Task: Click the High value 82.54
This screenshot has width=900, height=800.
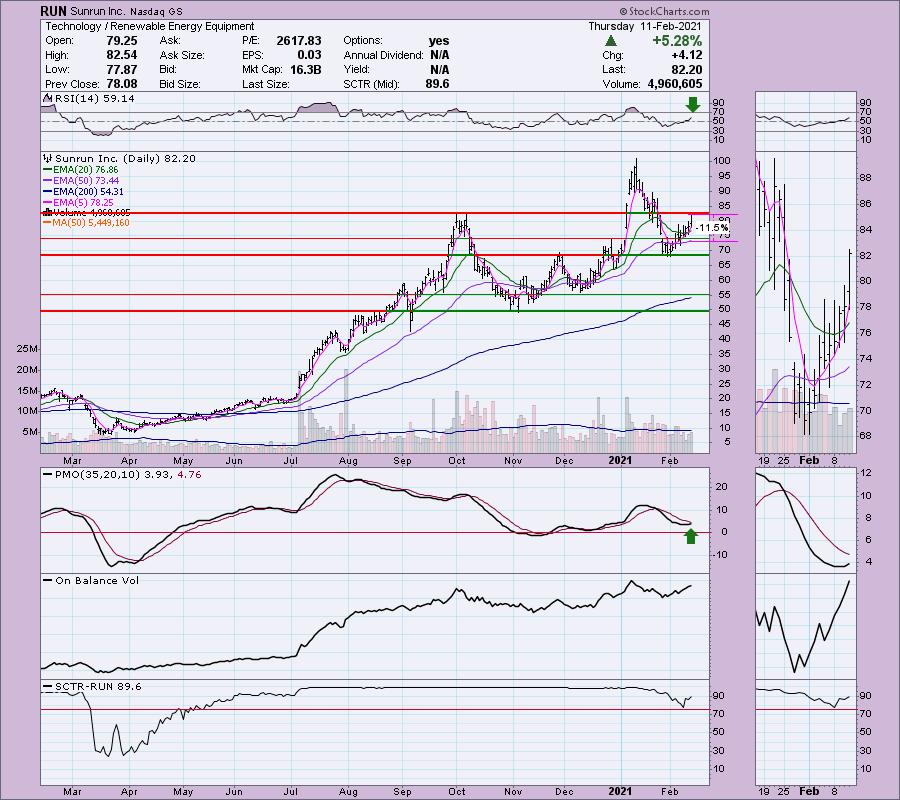Action: pyautogui.click(x=122, y=55)
